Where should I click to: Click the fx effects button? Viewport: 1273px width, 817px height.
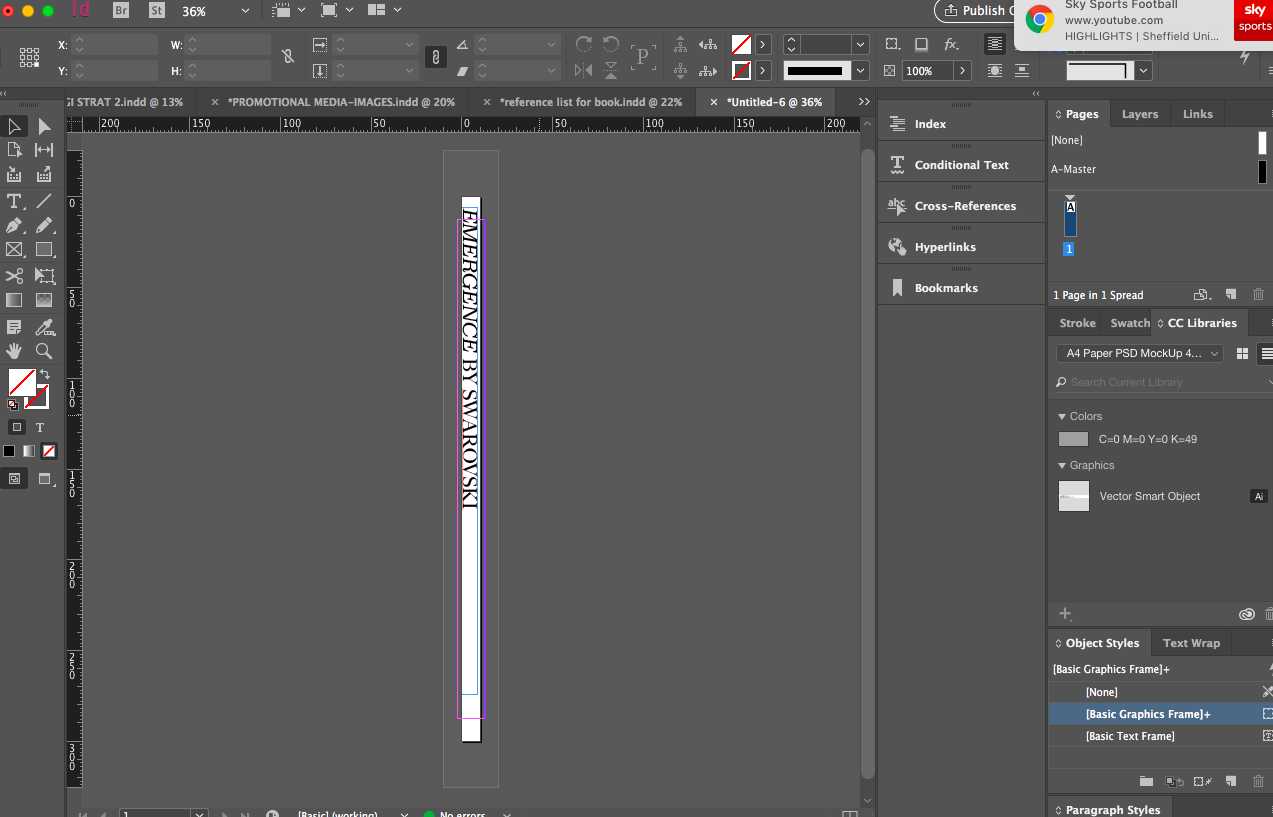point(951,45)
